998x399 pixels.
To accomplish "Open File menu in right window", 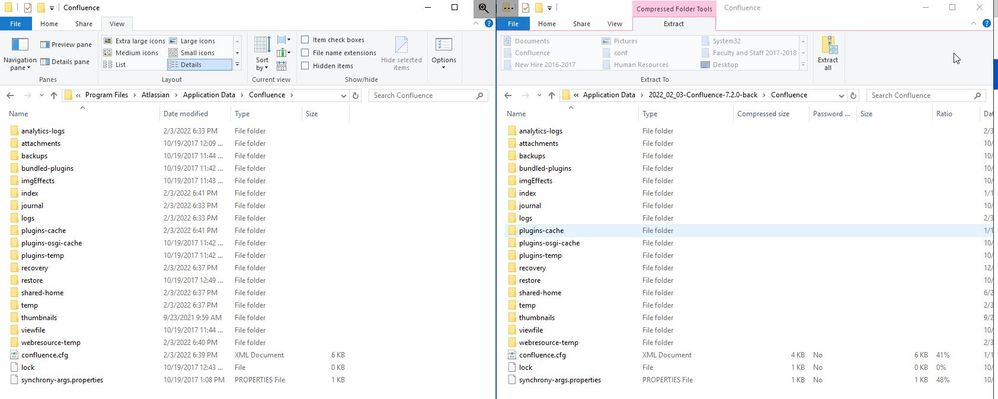I will 512,24.
